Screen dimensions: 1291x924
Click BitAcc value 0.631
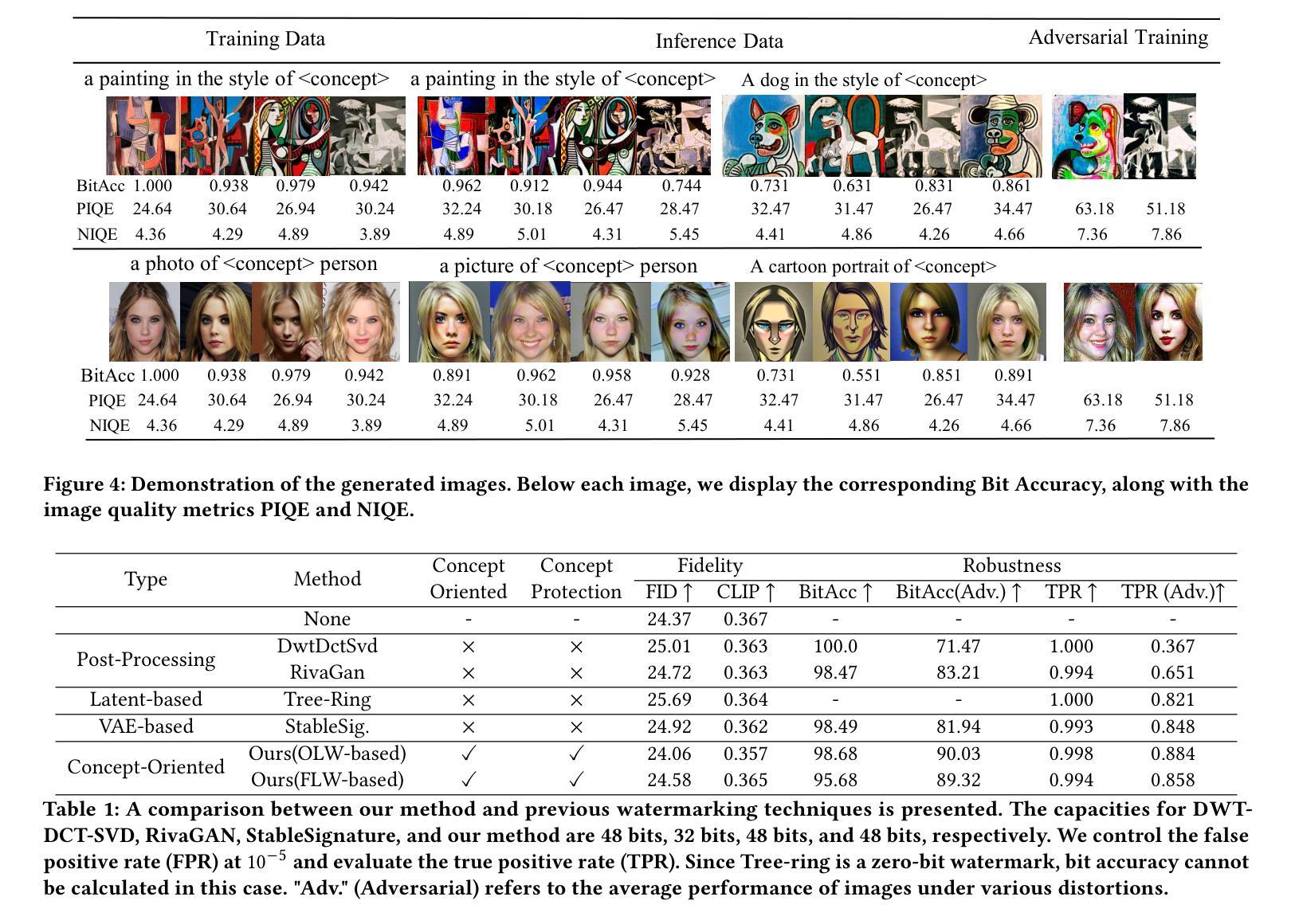tap(853, 186)
